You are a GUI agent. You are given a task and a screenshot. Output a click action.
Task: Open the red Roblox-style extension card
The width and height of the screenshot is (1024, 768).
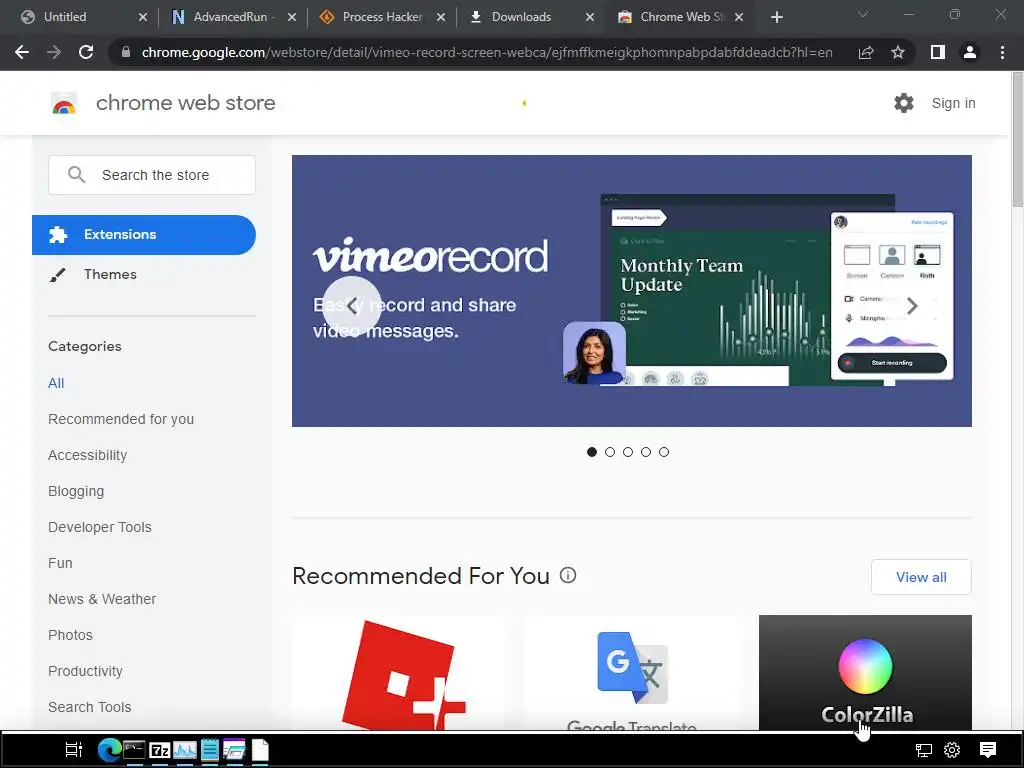click(x=400, y=673)
